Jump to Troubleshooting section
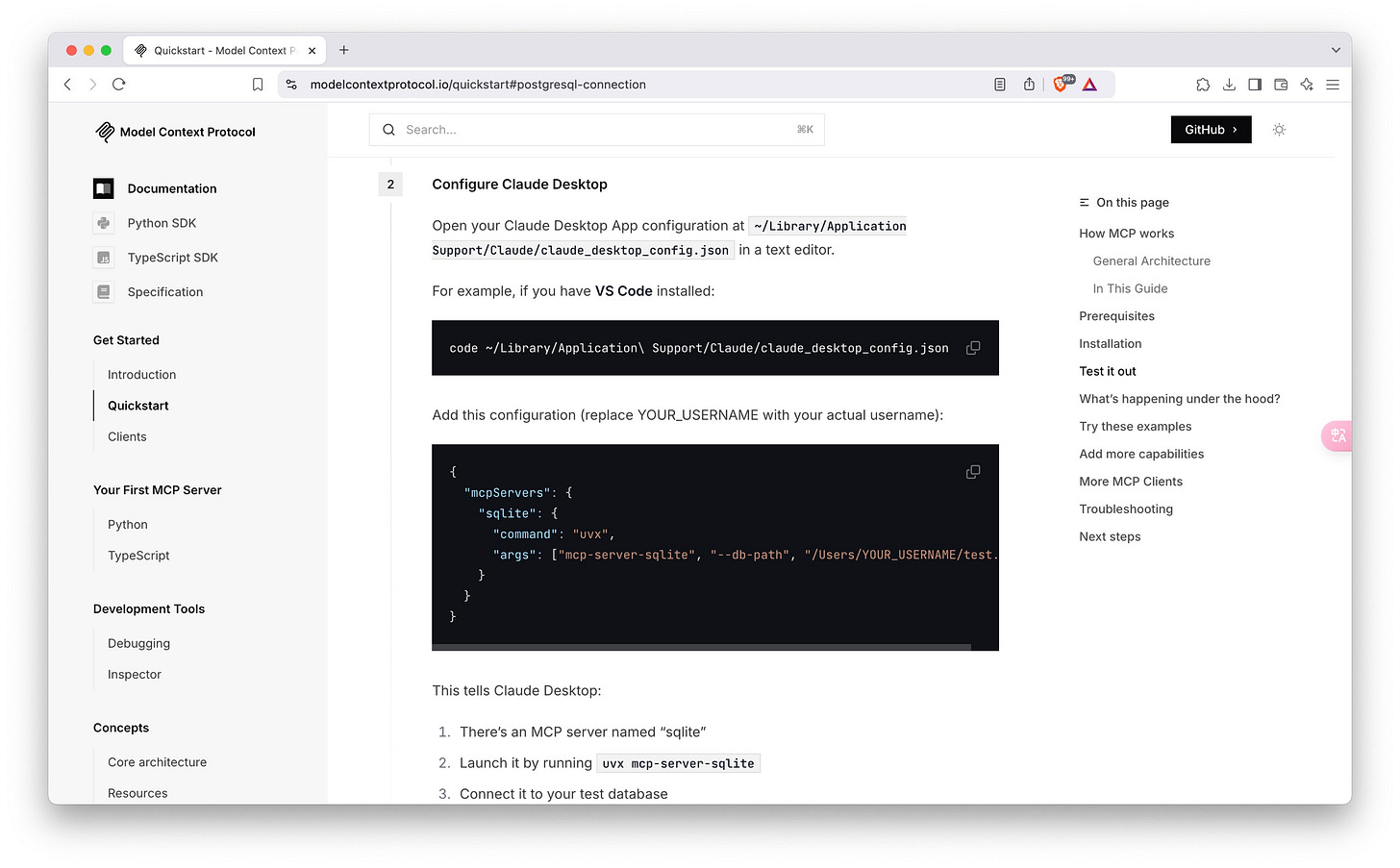Image resolution: width=1400 pixels, height=868 pixels. click(1125, 509)
